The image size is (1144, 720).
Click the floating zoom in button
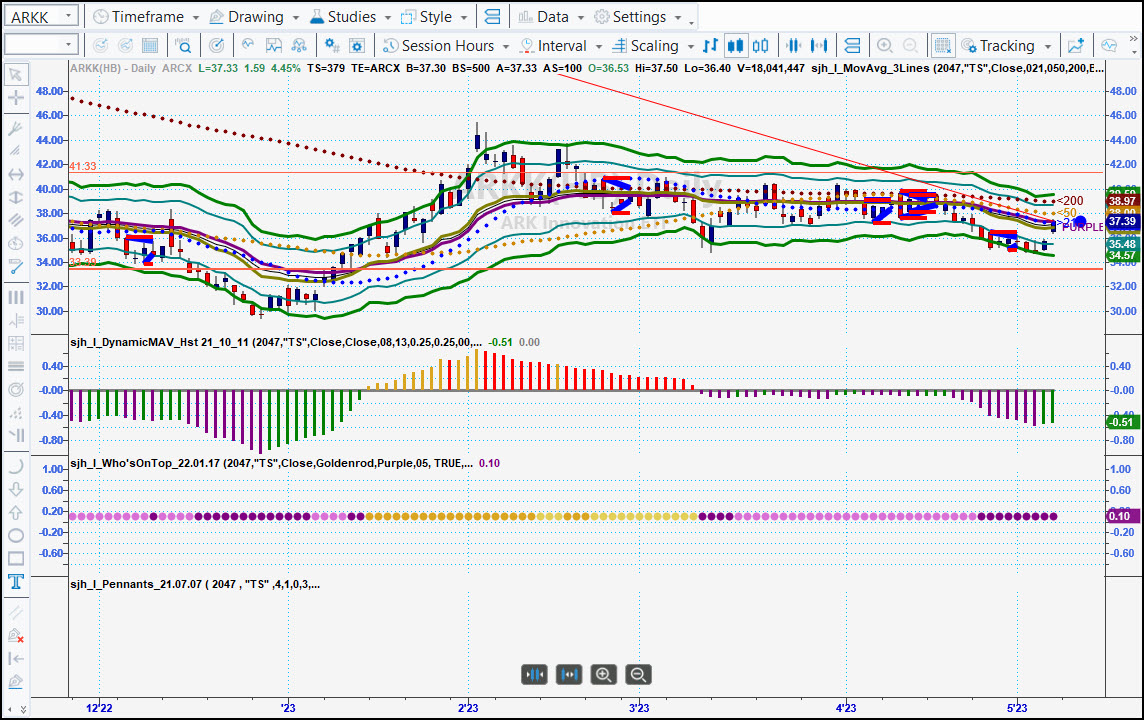(x=603, y=675)
